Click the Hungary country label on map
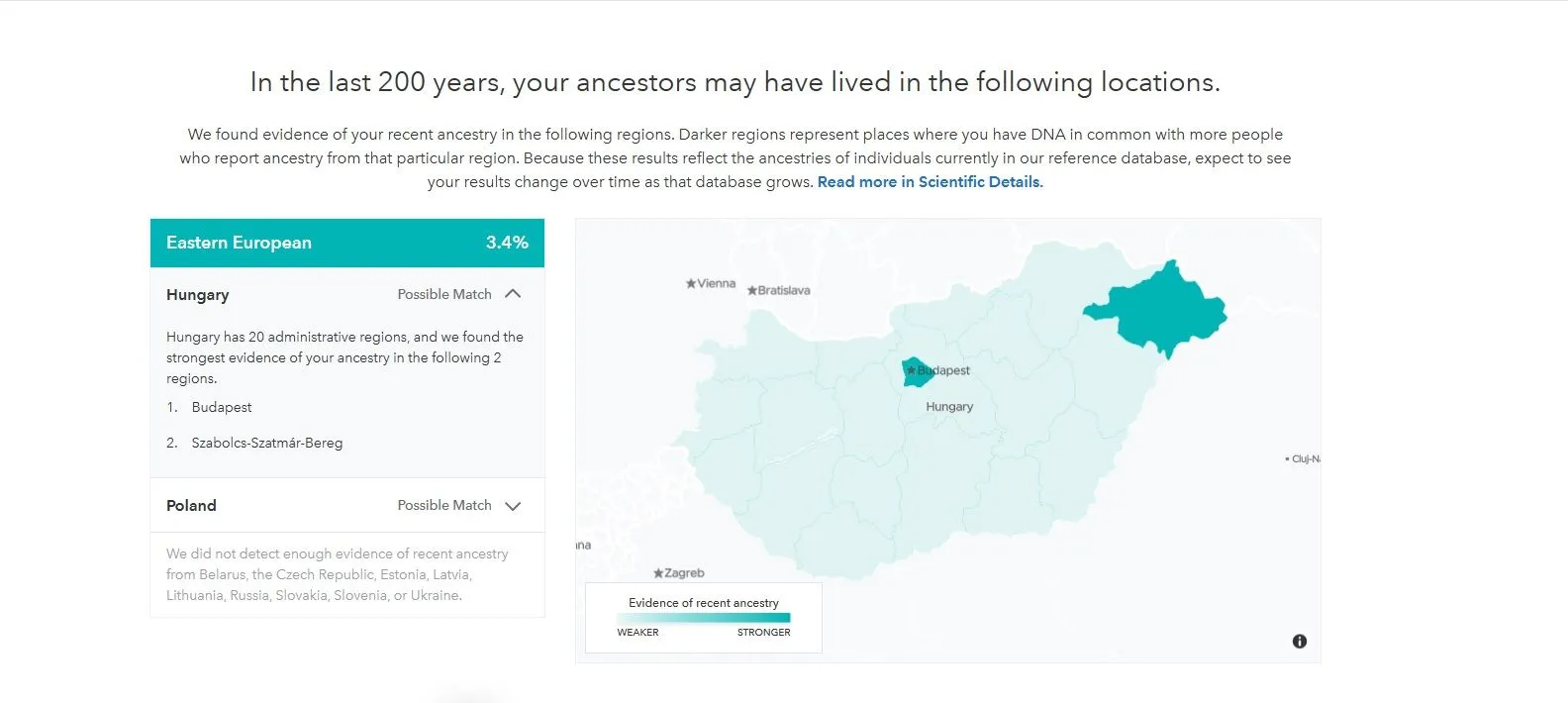The height and width of the screenshot is (703, 1568). [949, 407]
